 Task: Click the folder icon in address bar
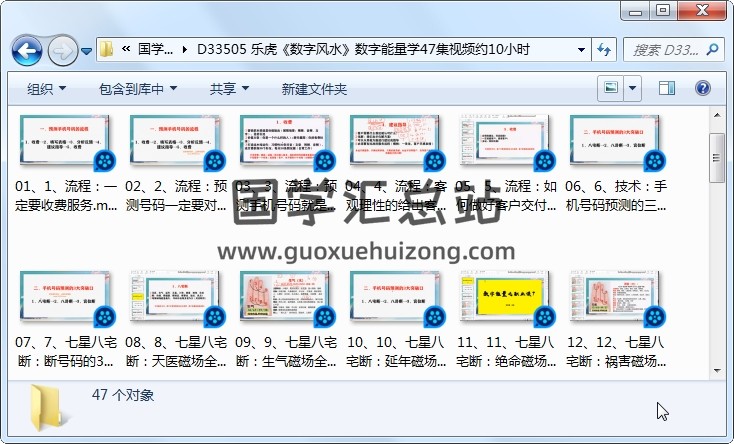[x=106, y=49]
